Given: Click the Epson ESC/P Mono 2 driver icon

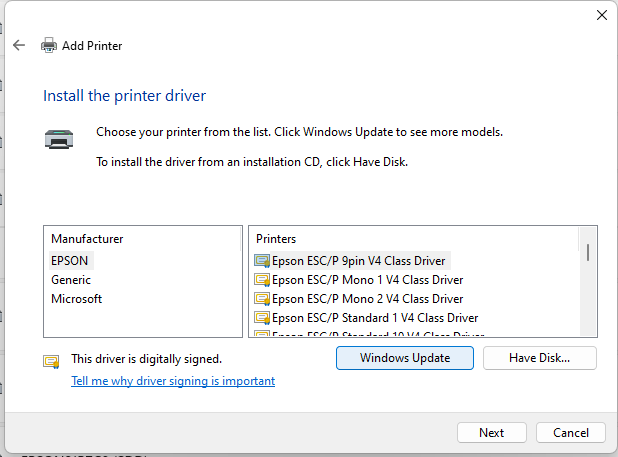Looking at the screenshot, I should (262, 298).
